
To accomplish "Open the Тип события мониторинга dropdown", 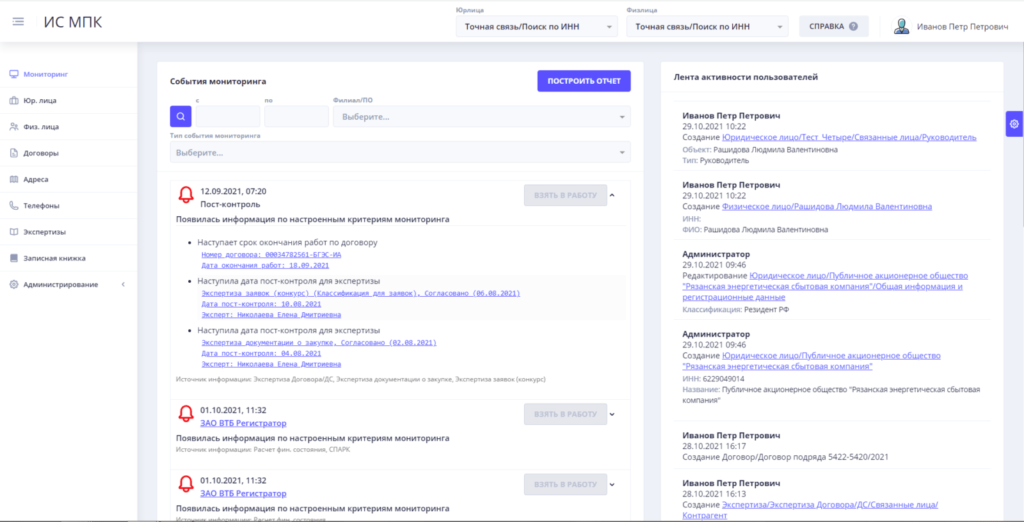I will (x=400, y=152).
